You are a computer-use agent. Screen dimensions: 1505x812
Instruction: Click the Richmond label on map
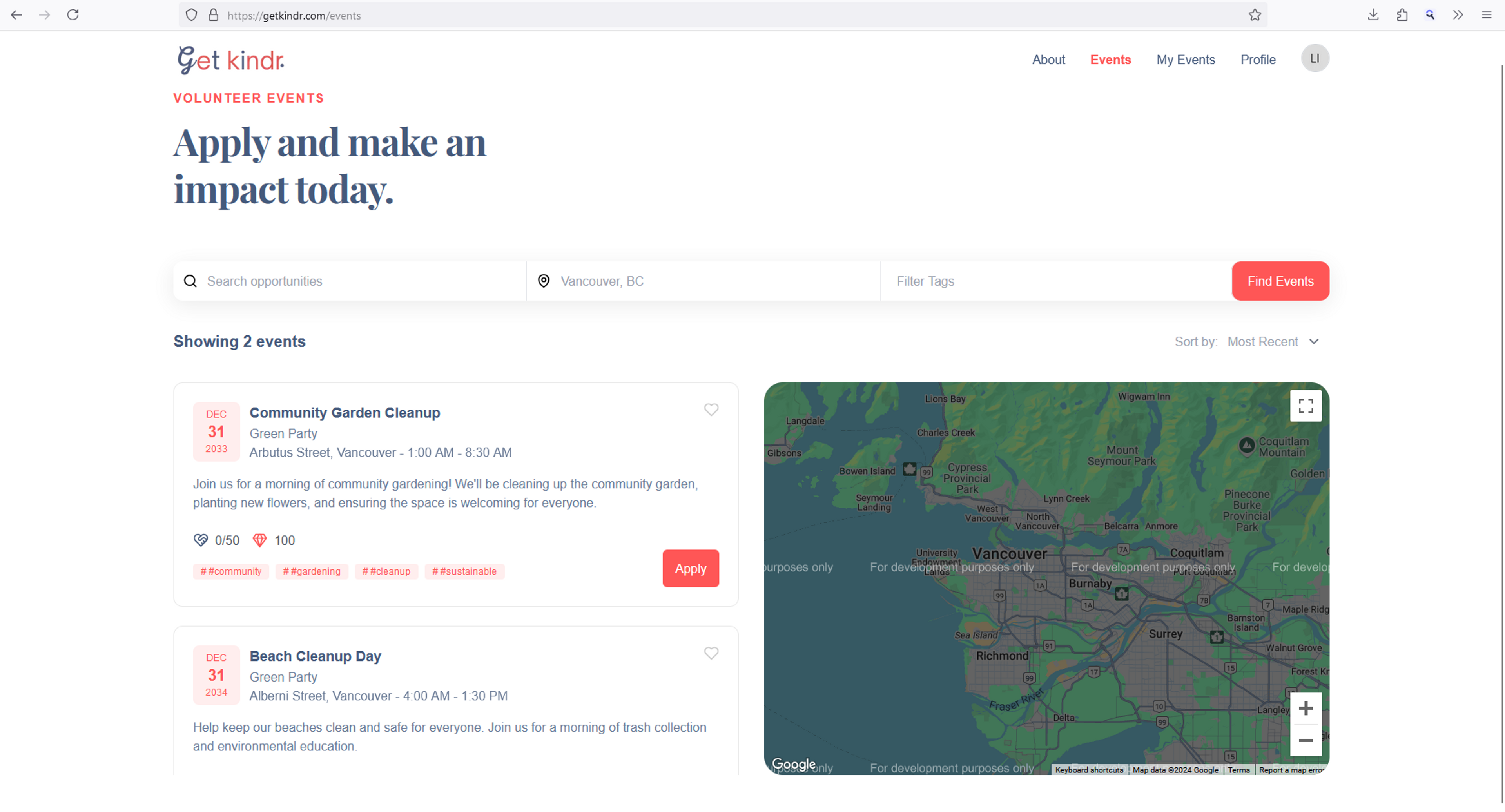pos(1001,656)
